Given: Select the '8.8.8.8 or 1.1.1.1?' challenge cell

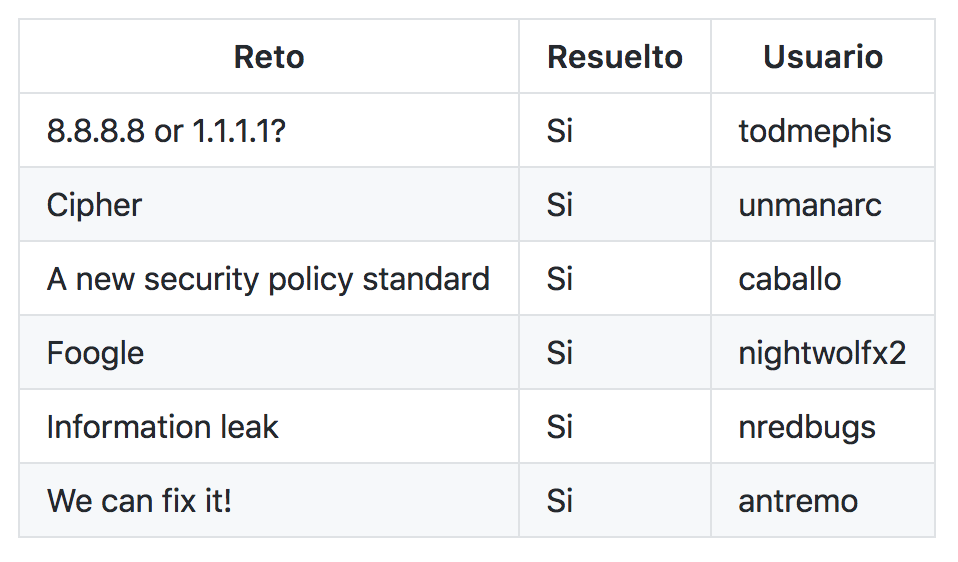Looking at the screenshot, I should [166, 131].
